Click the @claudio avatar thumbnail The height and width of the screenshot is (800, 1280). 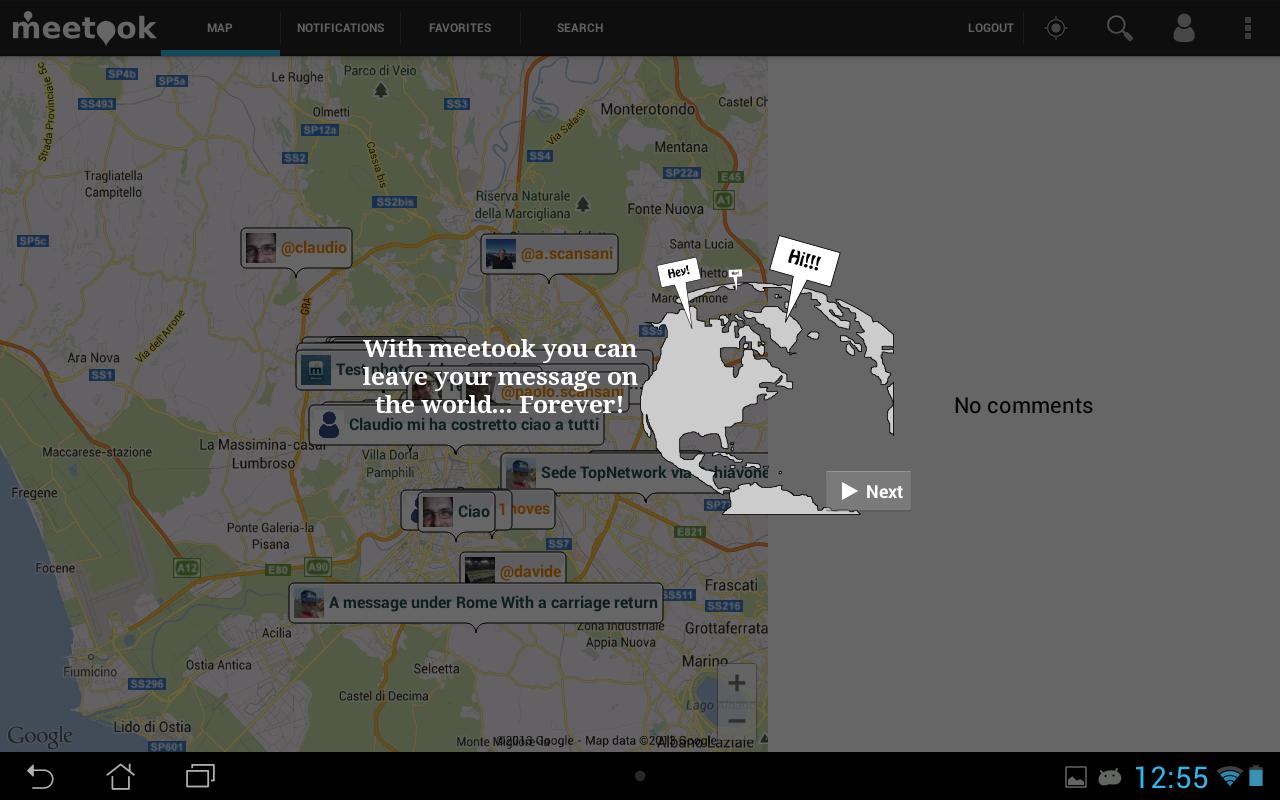coord(261,248)
